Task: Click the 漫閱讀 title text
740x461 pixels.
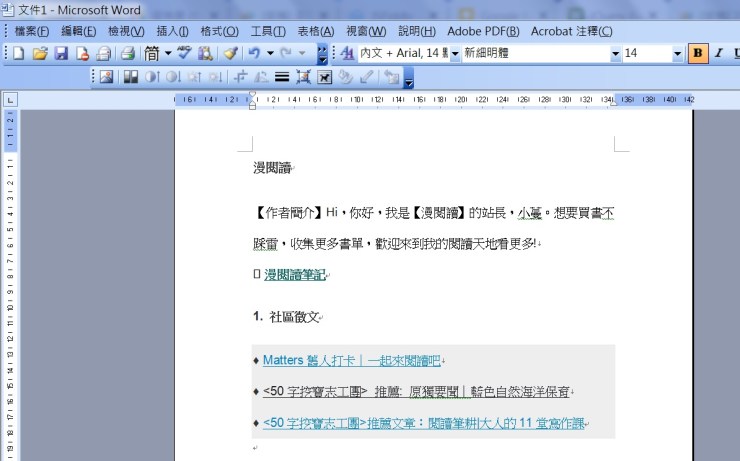Action: (272, 168)
